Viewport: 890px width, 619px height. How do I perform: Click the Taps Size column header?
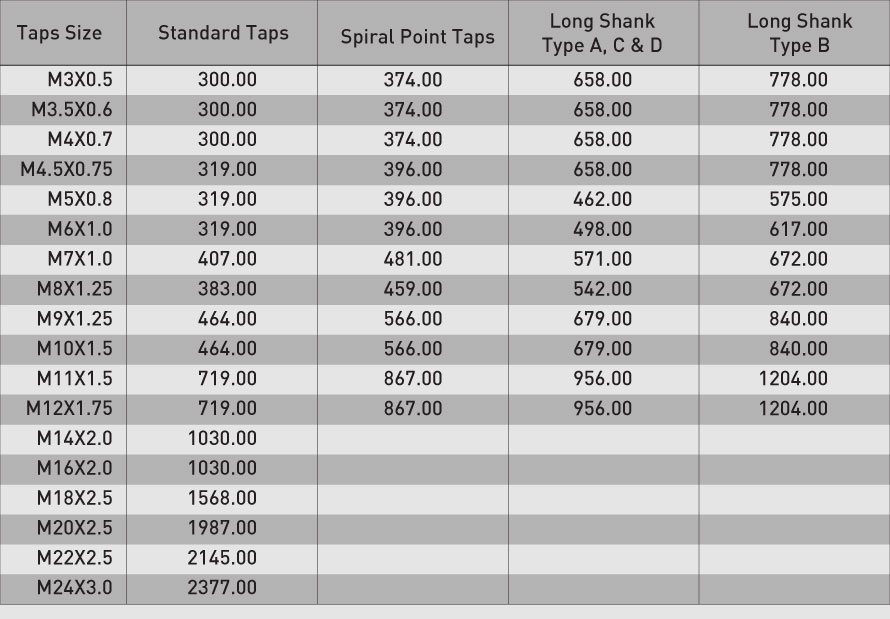click(60, 33)
